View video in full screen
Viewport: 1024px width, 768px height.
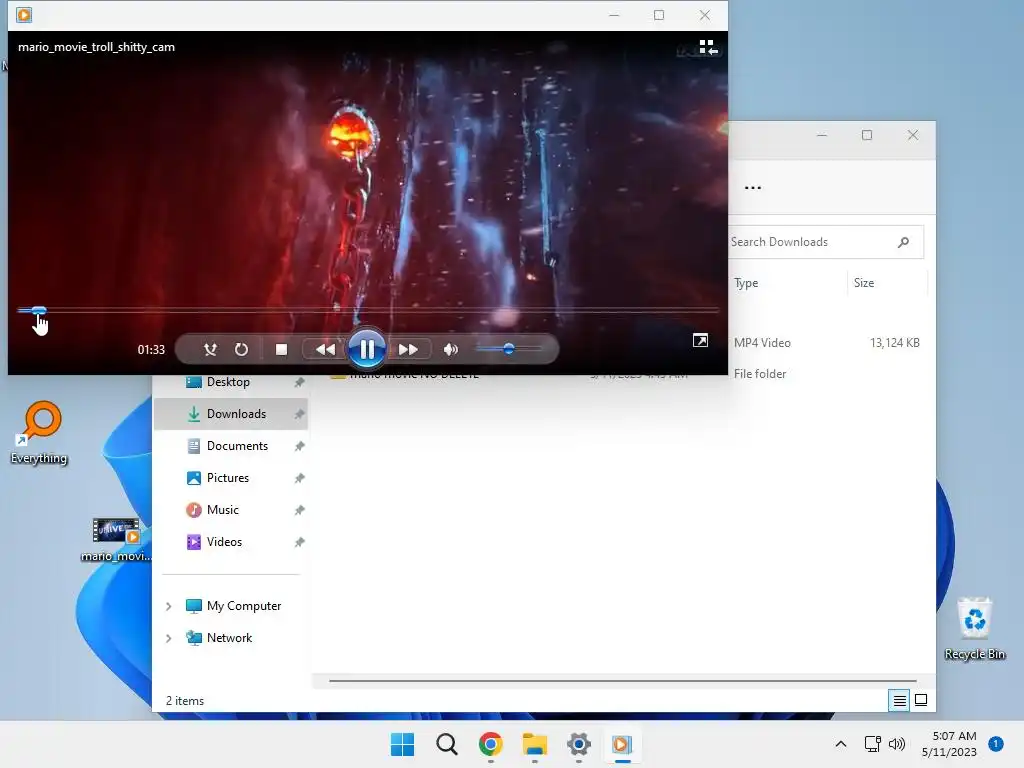(700, 340)
